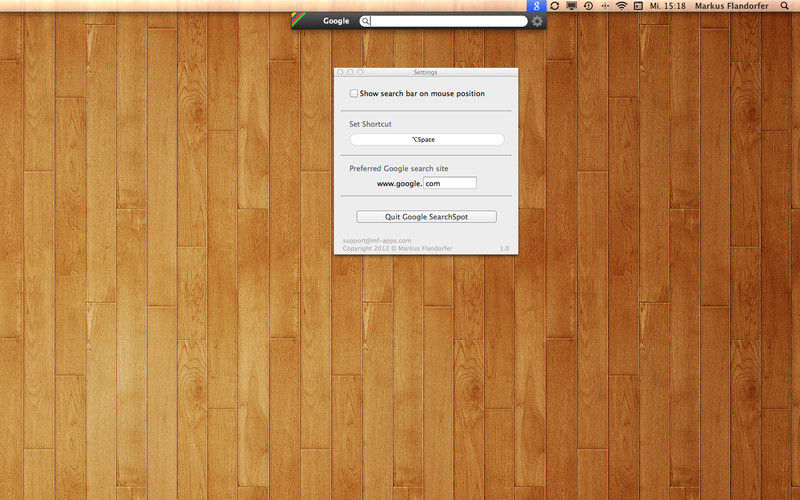This screenshot has height=500, width=800.
Task: Click the Mi. 15:18 clock in menu bar
Action: [x=667, y=6]
